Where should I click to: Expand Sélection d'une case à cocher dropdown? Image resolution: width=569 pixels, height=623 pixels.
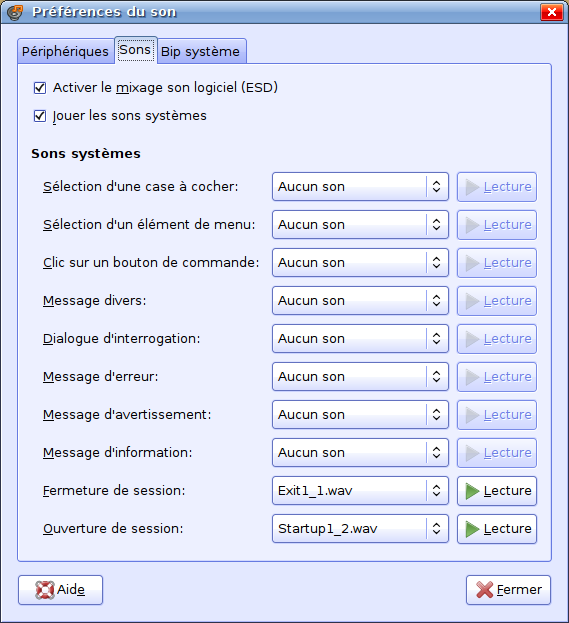click(360, 187)
